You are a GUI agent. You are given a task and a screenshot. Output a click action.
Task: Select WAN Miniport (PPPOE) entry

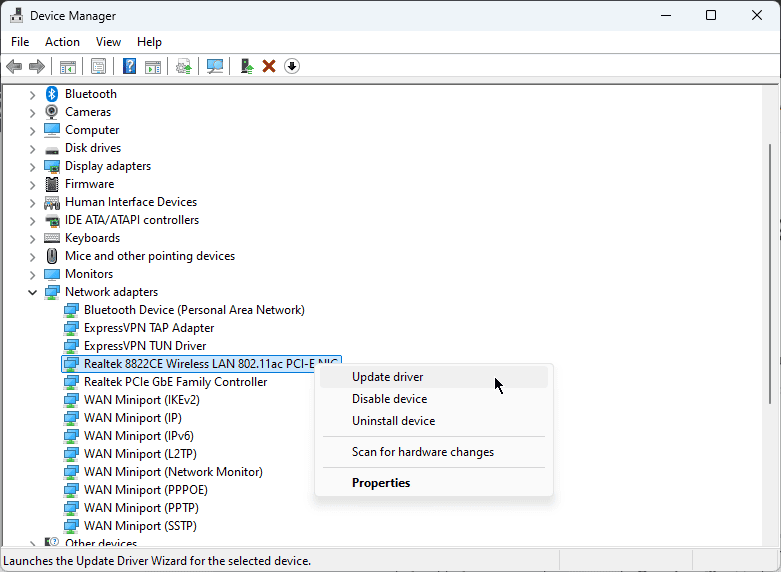[145, 490]
